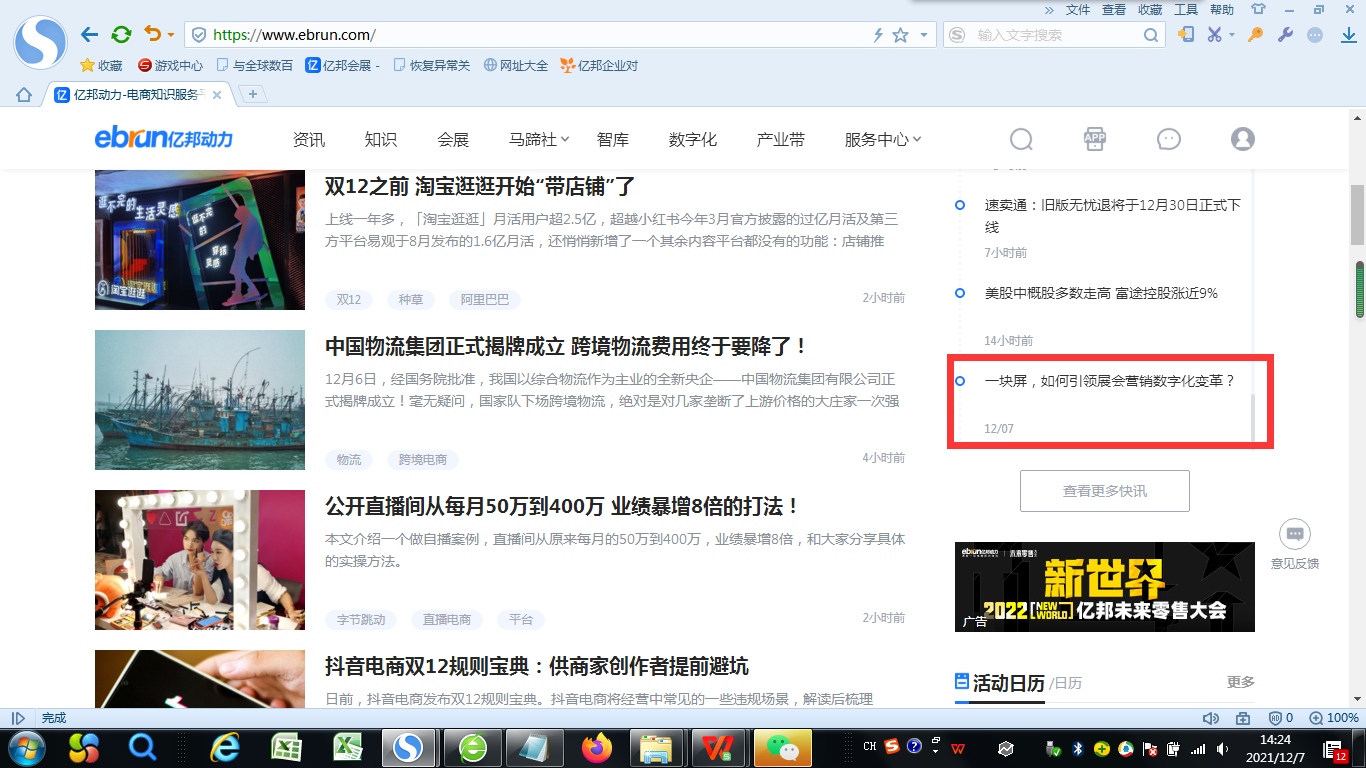Click the Sogou search engine selector icon
Image resolution: width=1366 pixels, height=768 pixels.
point(957,35)
